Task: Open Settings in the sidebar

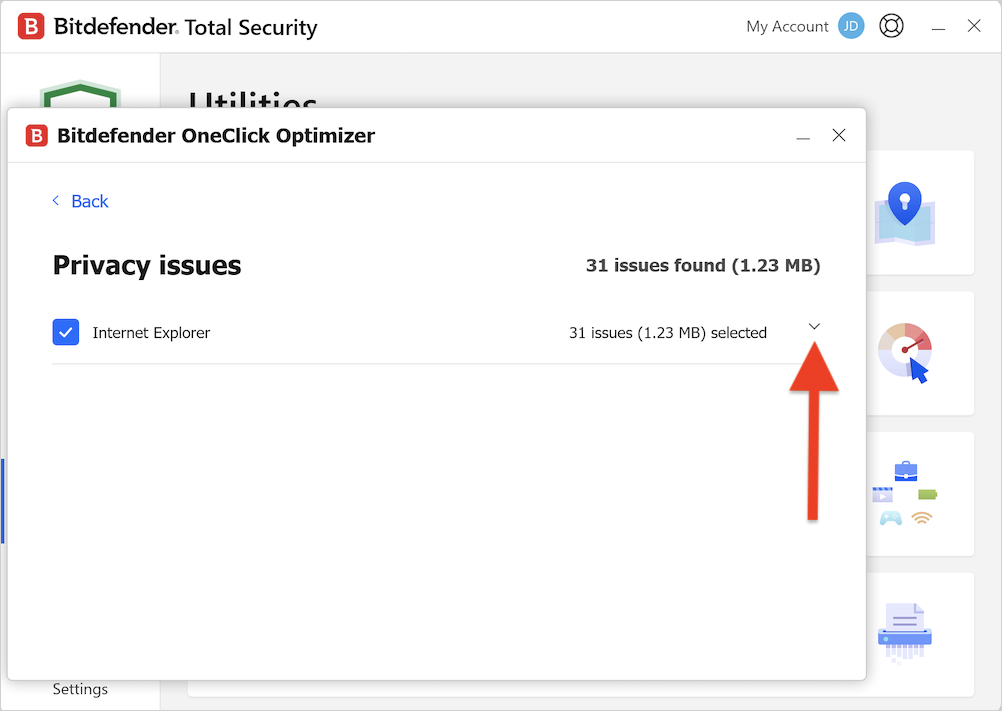Action: pos(80,689)
